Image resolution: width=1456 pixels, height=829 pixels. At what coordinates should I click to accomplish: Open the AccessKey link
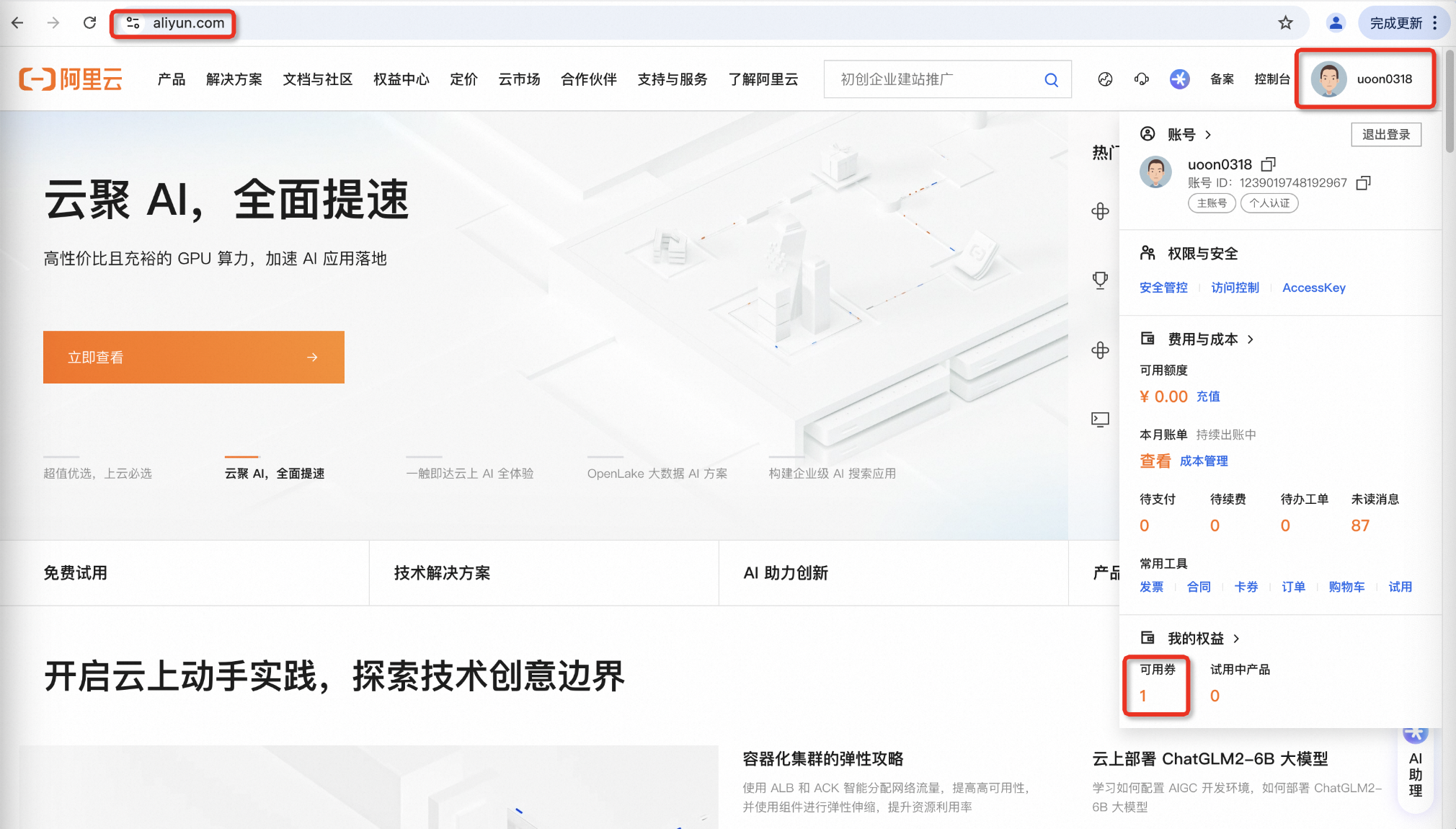click(x=1313, y=288)
